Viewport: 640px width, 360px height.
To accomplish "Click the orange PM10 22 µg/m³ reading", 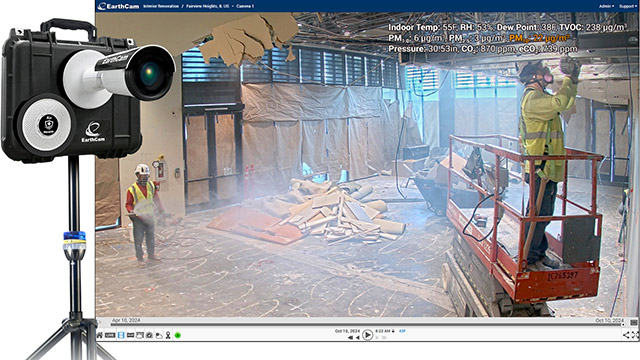I will [x=540, y=38].
